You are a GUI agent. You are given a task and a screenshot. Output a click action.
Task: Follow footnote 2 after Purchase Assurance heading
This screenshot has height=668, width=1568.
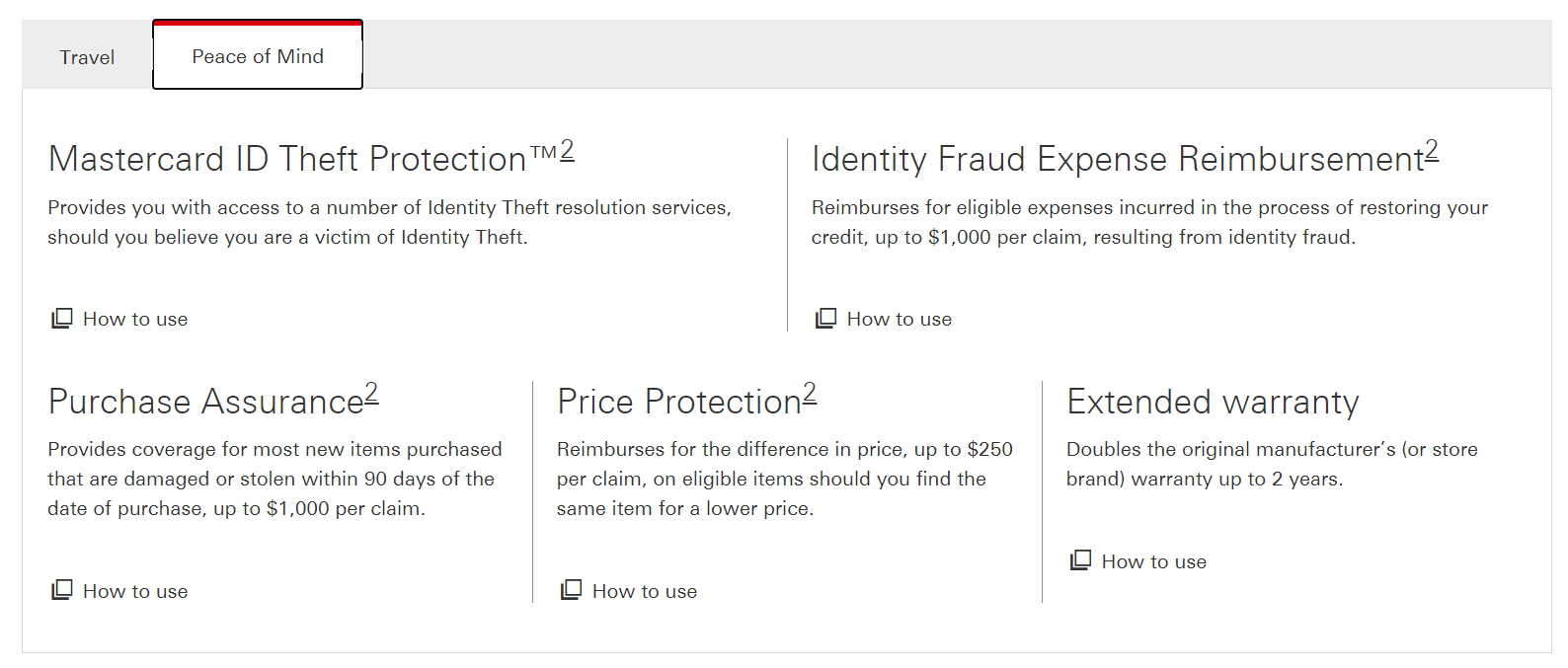tap(372, 394)
